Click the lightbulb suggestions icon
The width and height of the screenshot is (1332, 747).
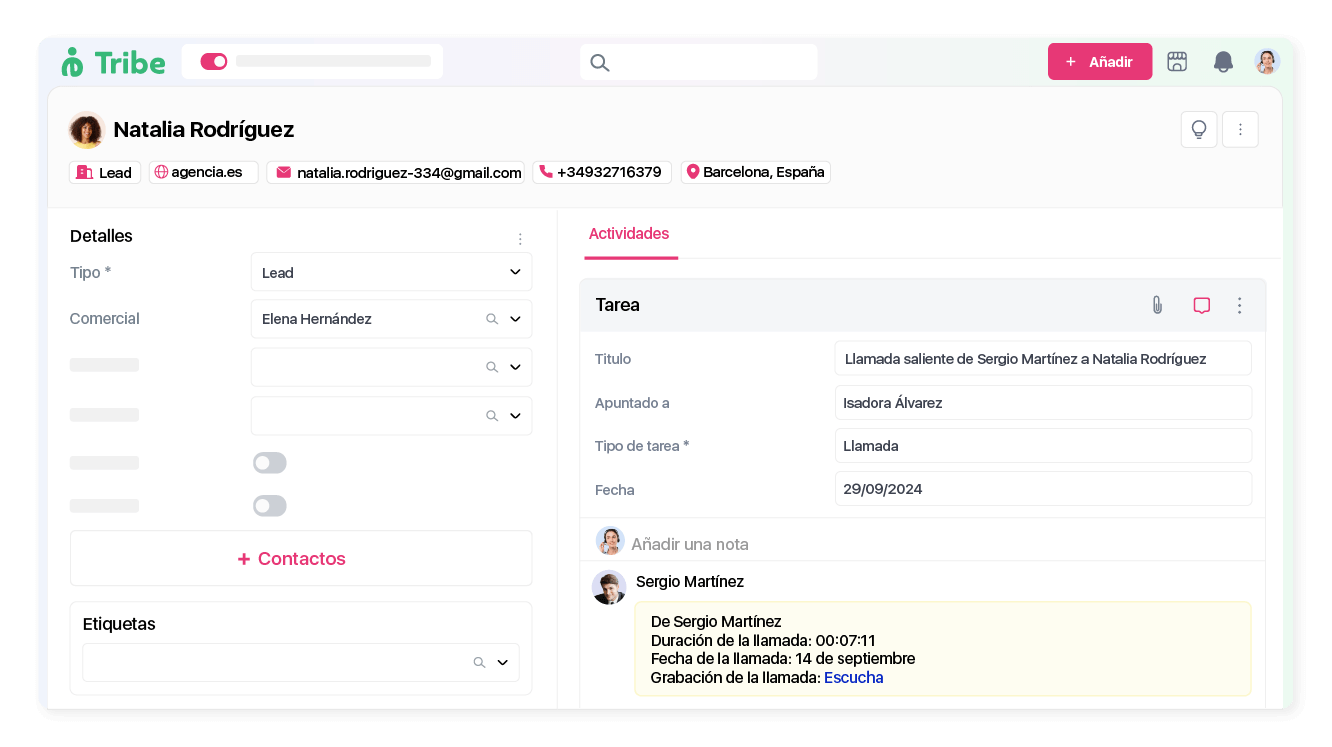click(1198, 129)
